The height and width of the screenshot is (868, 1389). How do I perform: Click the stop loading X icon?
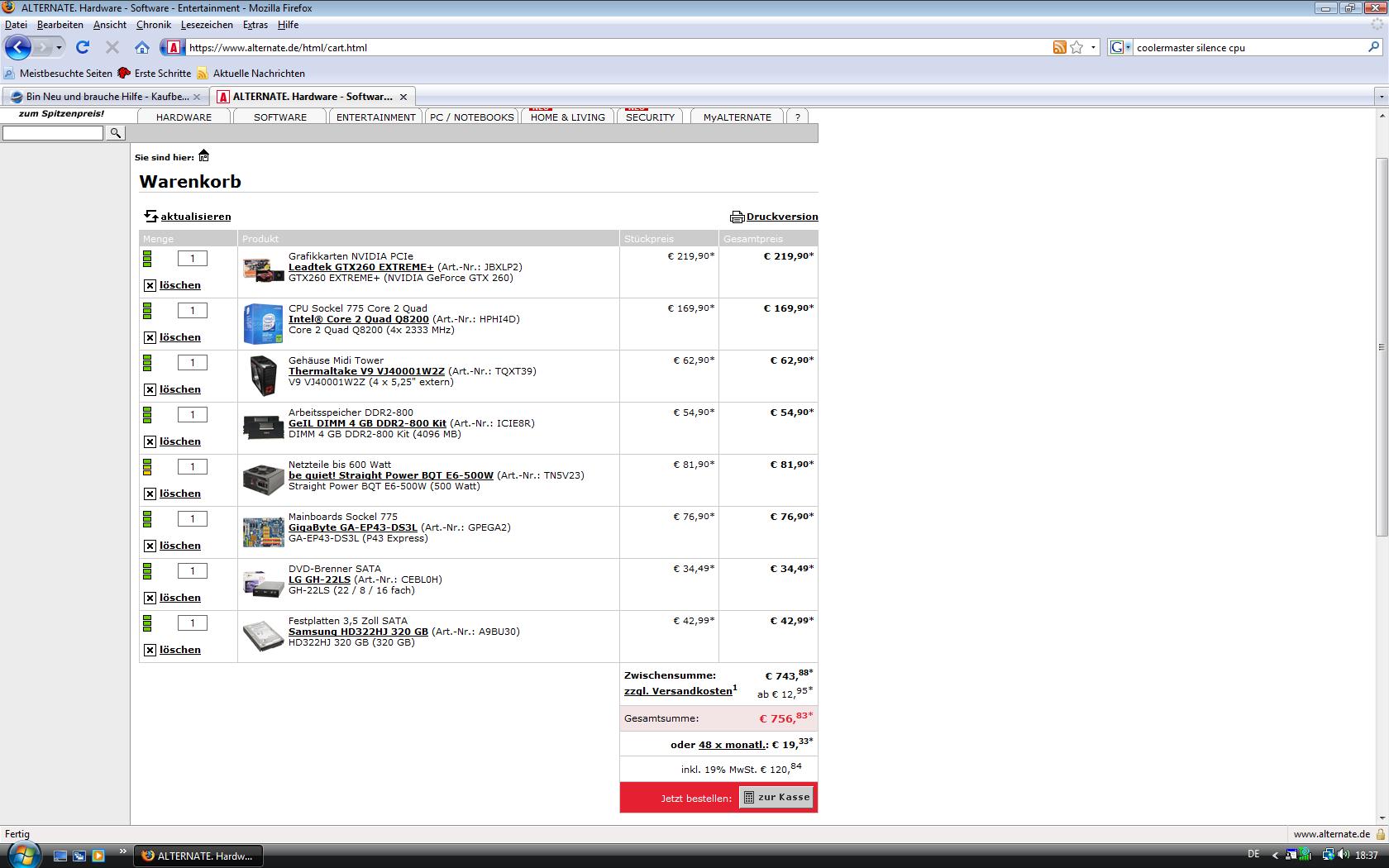112,47
